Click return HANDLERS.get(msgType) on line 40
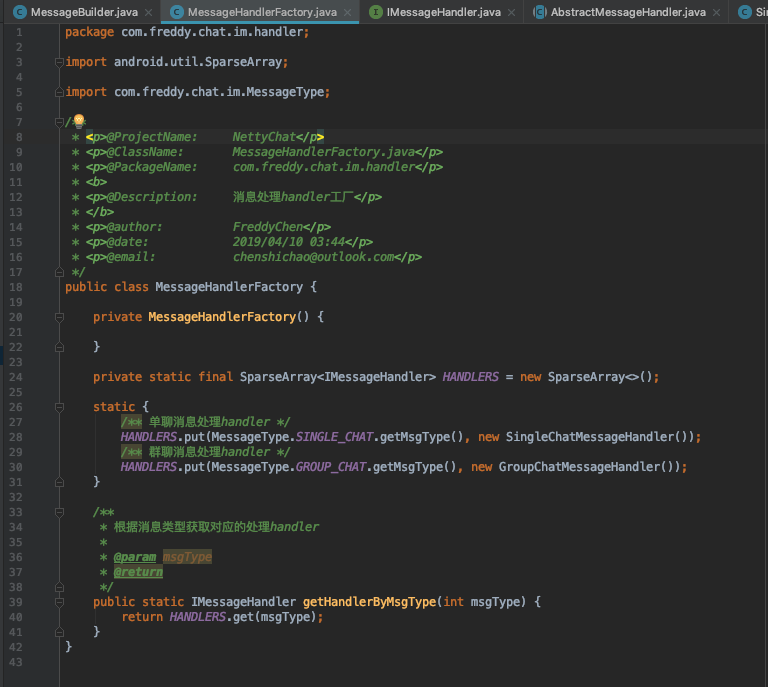The width and height of the screenshot is (768, 687). [x=222, y=617]
